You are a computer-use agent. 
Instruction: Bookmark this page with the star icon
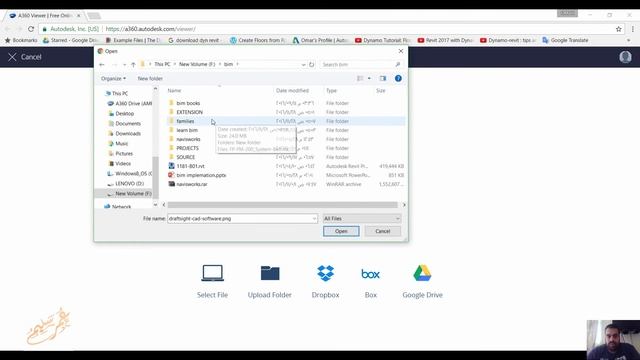pyautogui.click(x=618, y=29)
